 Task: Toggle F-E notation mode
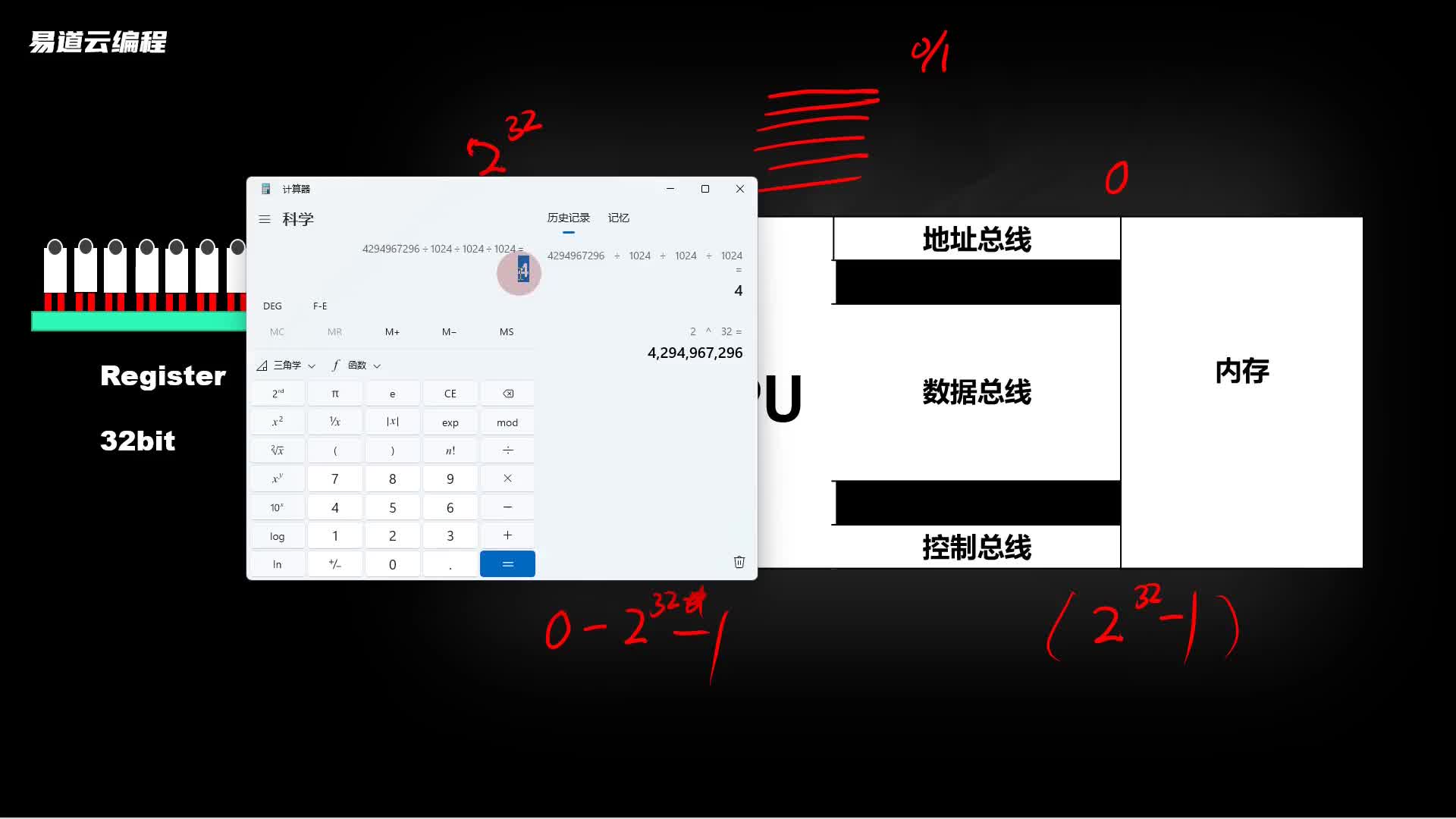coord(320,305)
